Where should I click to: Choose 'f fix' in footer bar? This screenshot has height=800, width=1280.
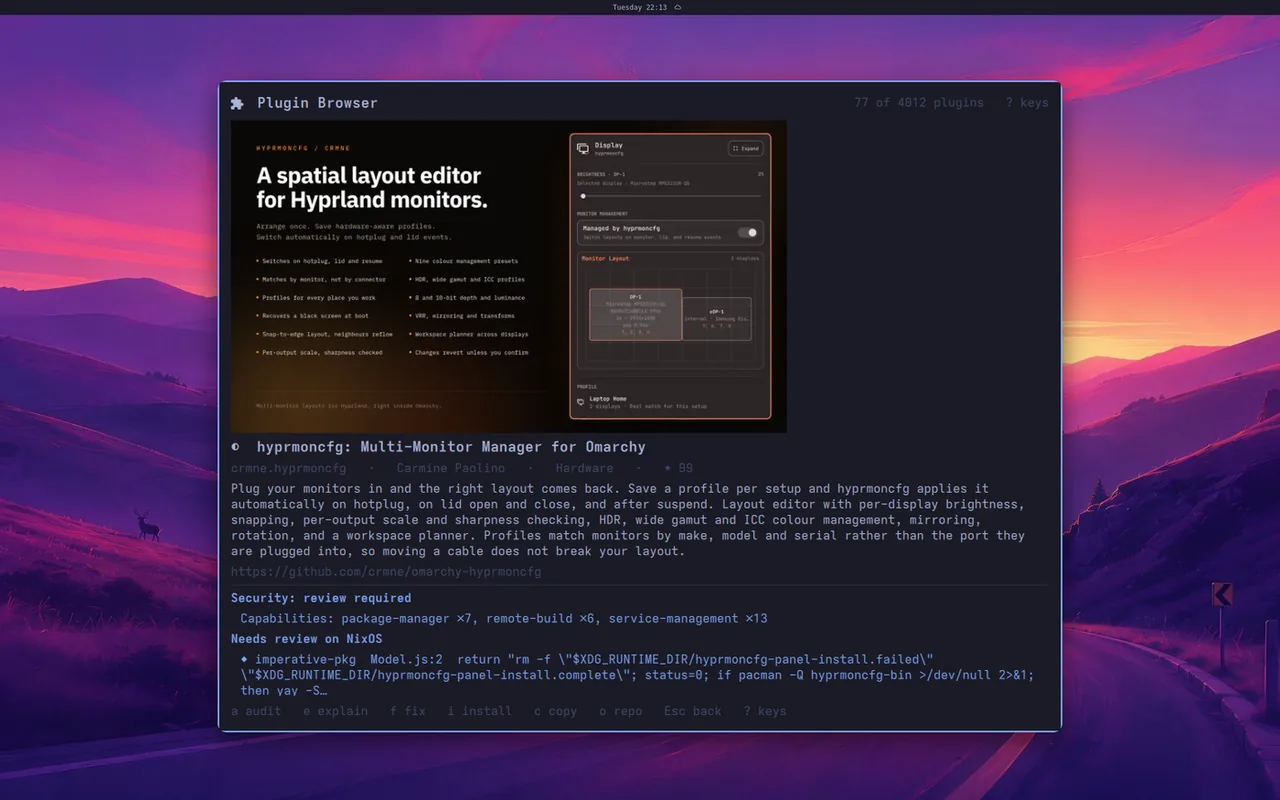point(408,711)
